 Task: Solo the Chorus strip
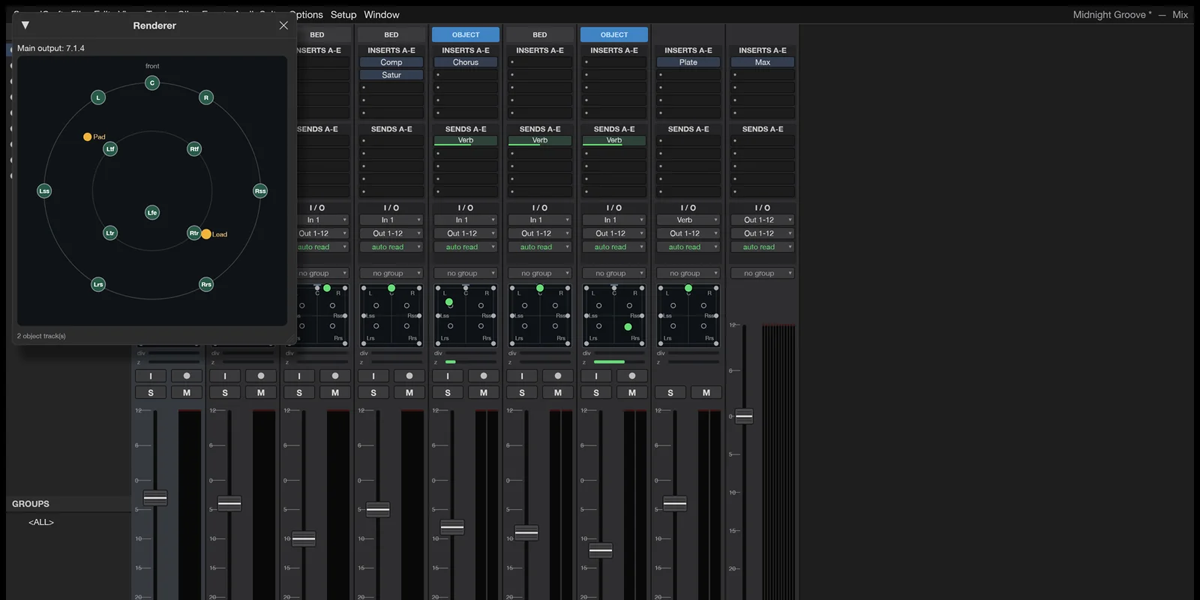point(447,393)
